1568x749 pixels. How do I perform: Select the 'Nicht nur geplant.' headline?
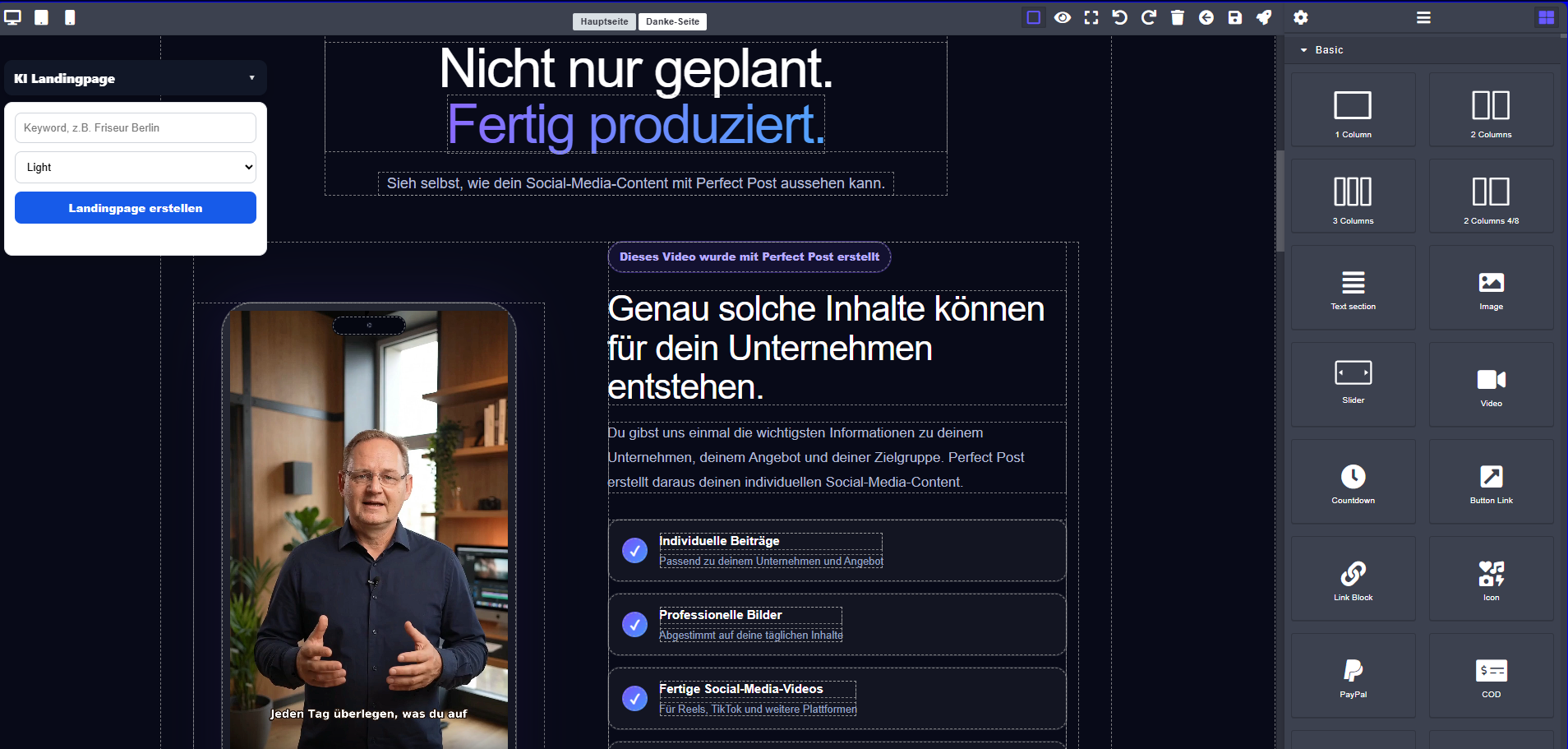[636, 67]
